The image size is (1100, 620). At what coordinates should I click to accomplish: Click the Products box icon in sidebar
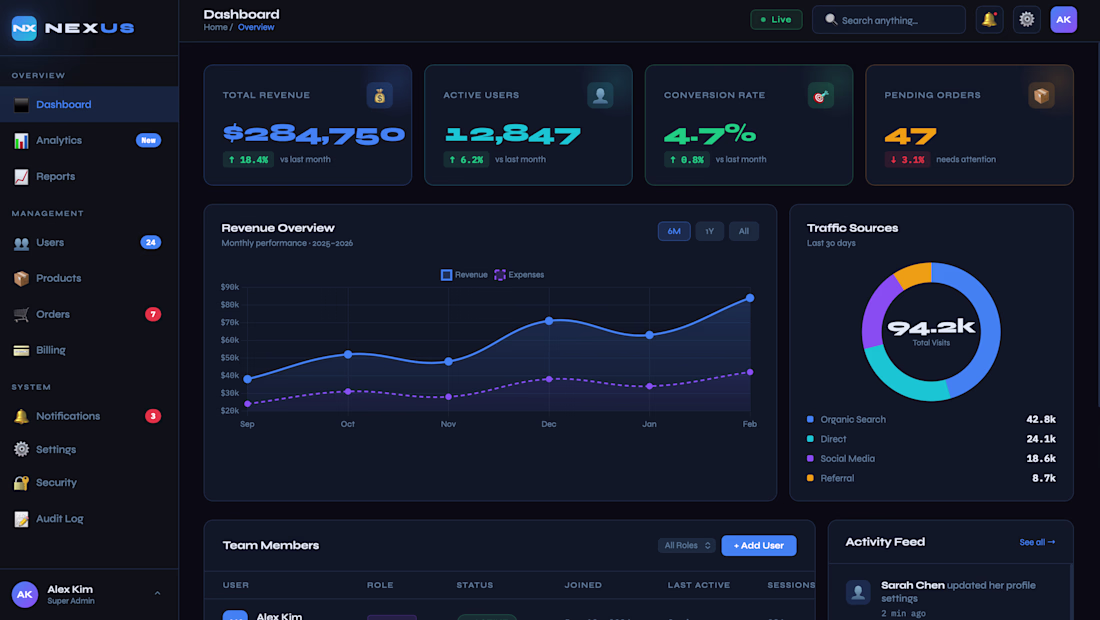(22, 278)
